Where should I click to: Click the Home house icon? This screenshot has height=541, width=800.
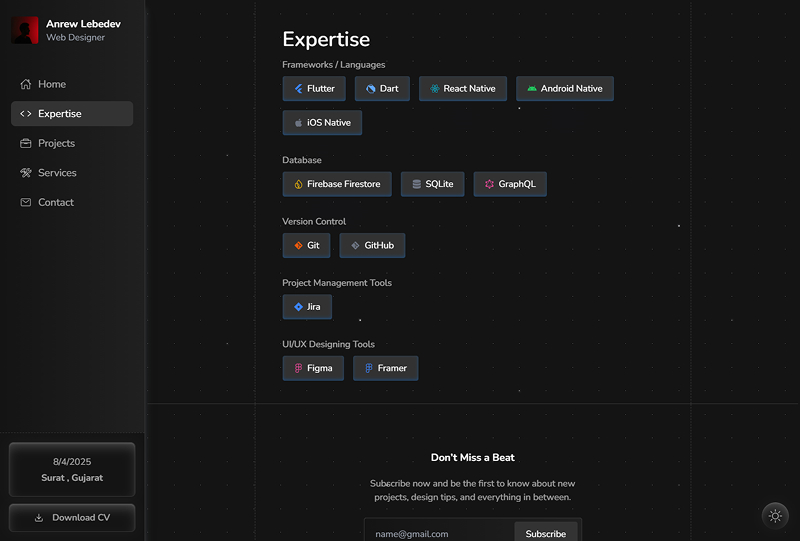click(x=26, y=84)
